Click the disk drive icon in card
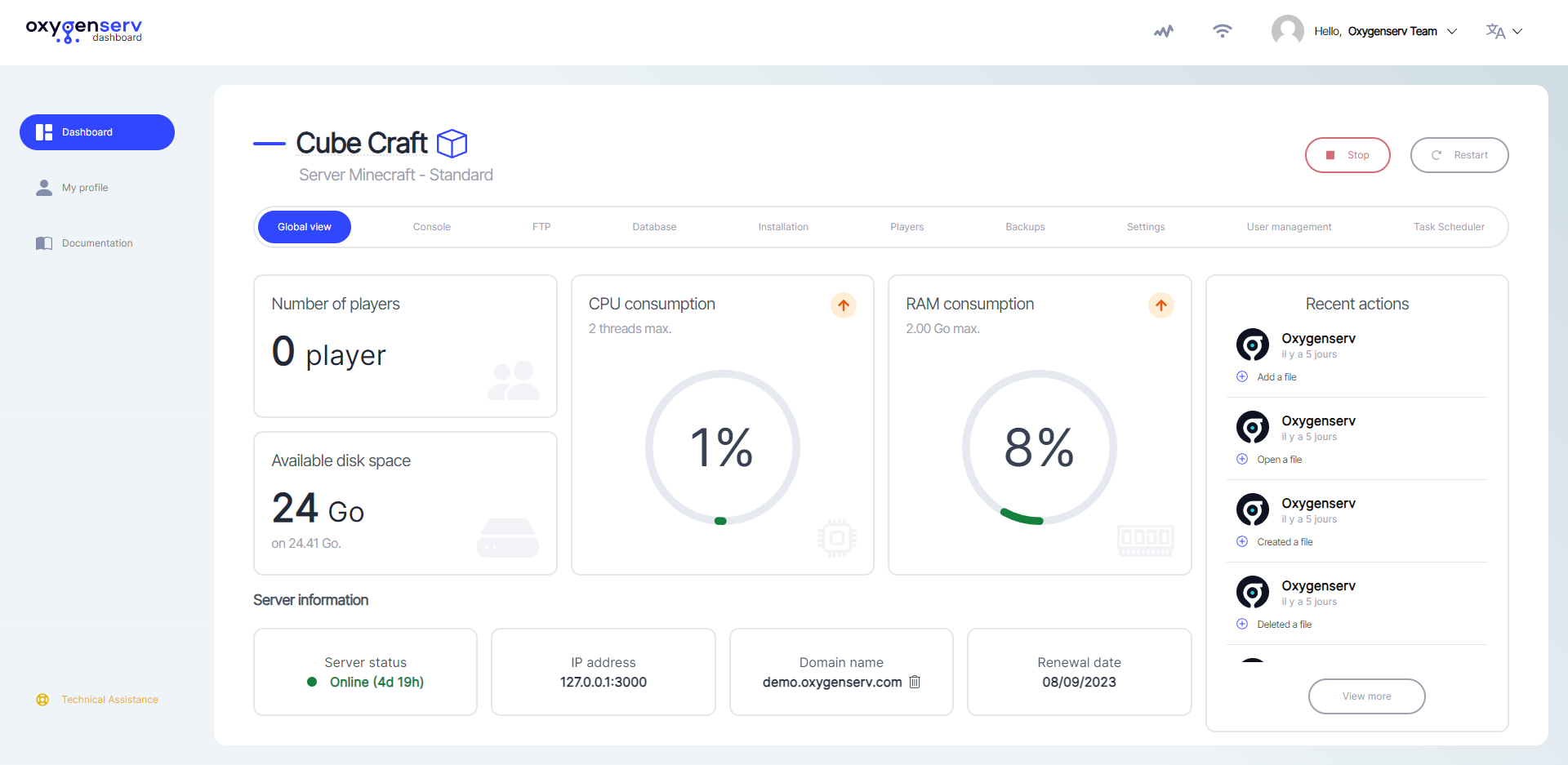Screen dimensions: 1568x765 508,538
